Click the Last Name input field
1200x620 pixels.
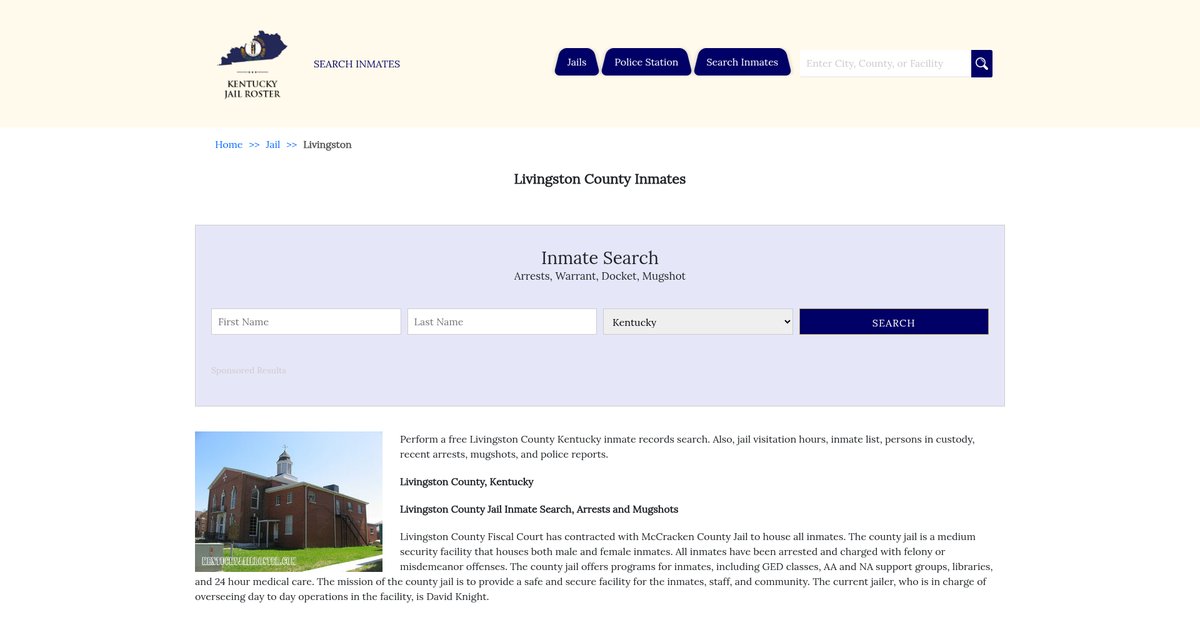click(502, 322)
